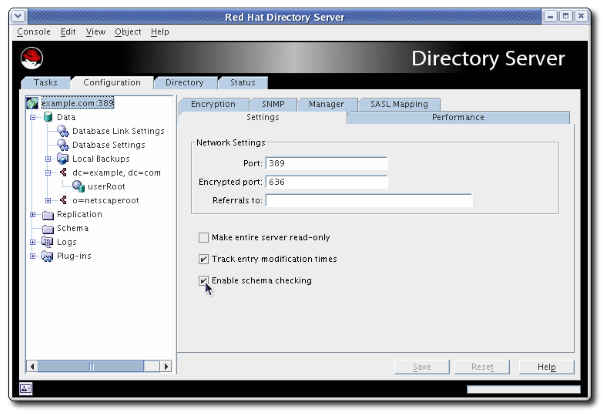Image resolution: width=604 pixels, height=413 pixels.
Task: Click the Local Backups icon
Action: (x=63, y=159)
